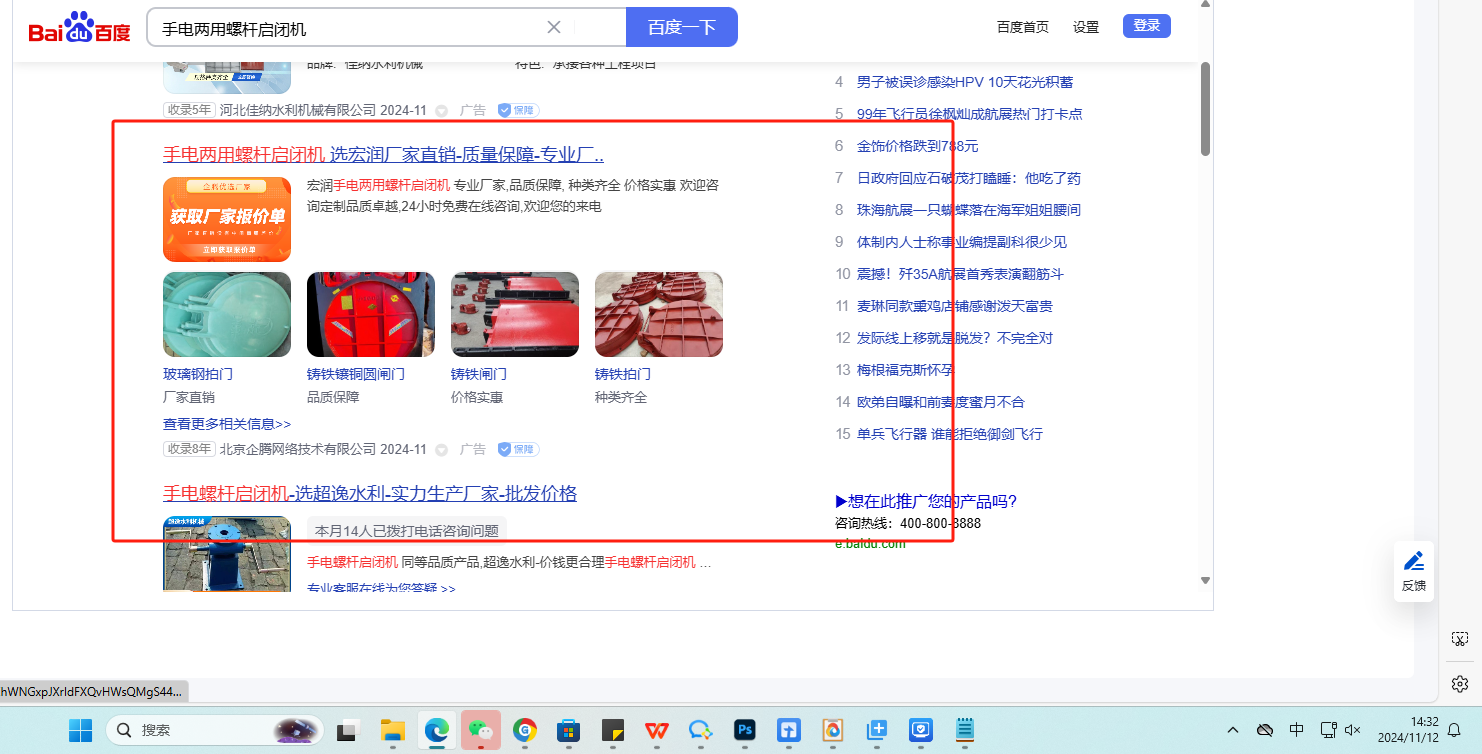The image size is (1482, 754).
Task: Click the 铸铁闸门 text link
Action: pyautogui.click(x=479, y=374)
